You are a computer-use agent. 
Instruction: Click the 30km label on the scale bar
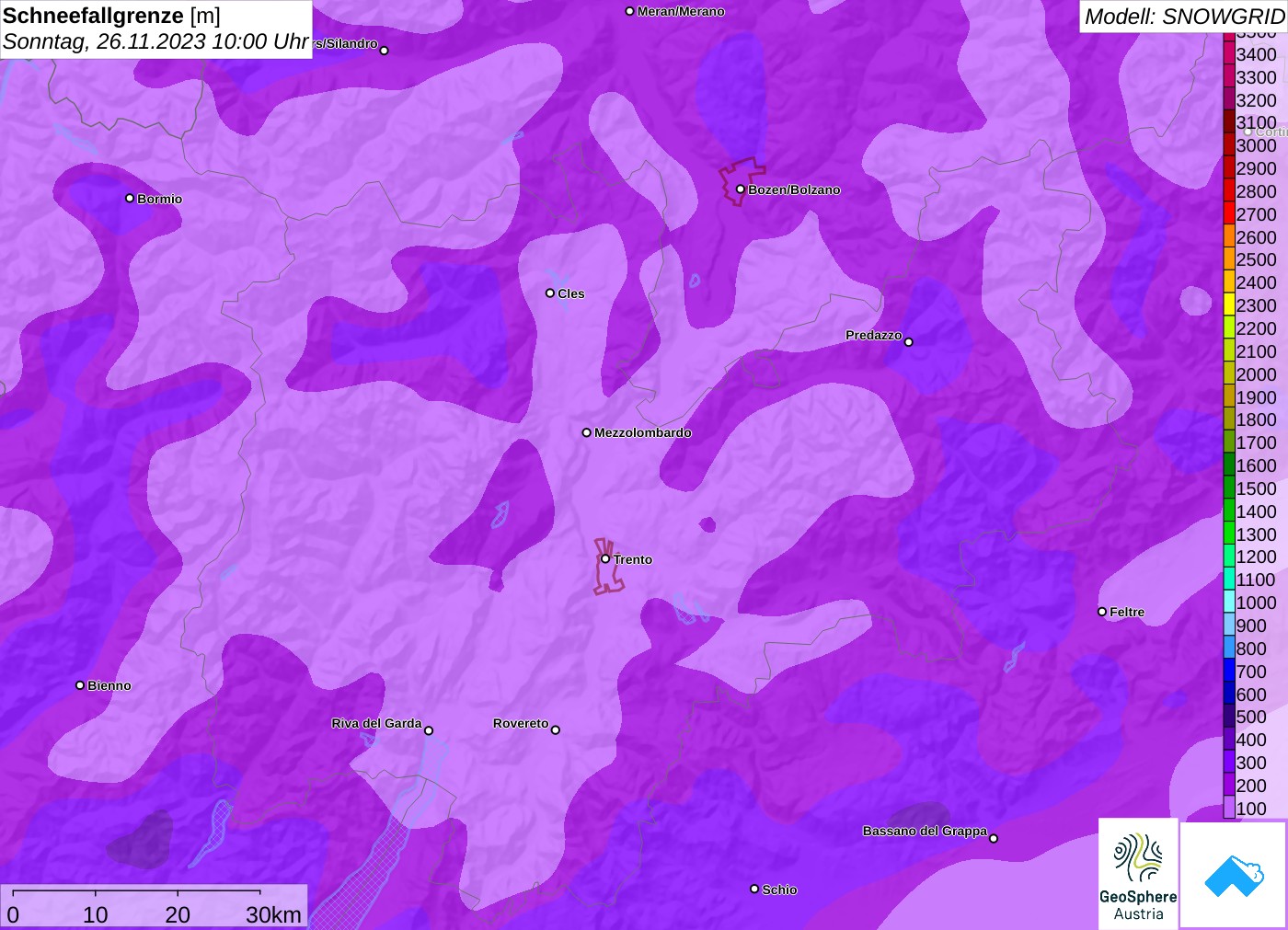[273, 914]
